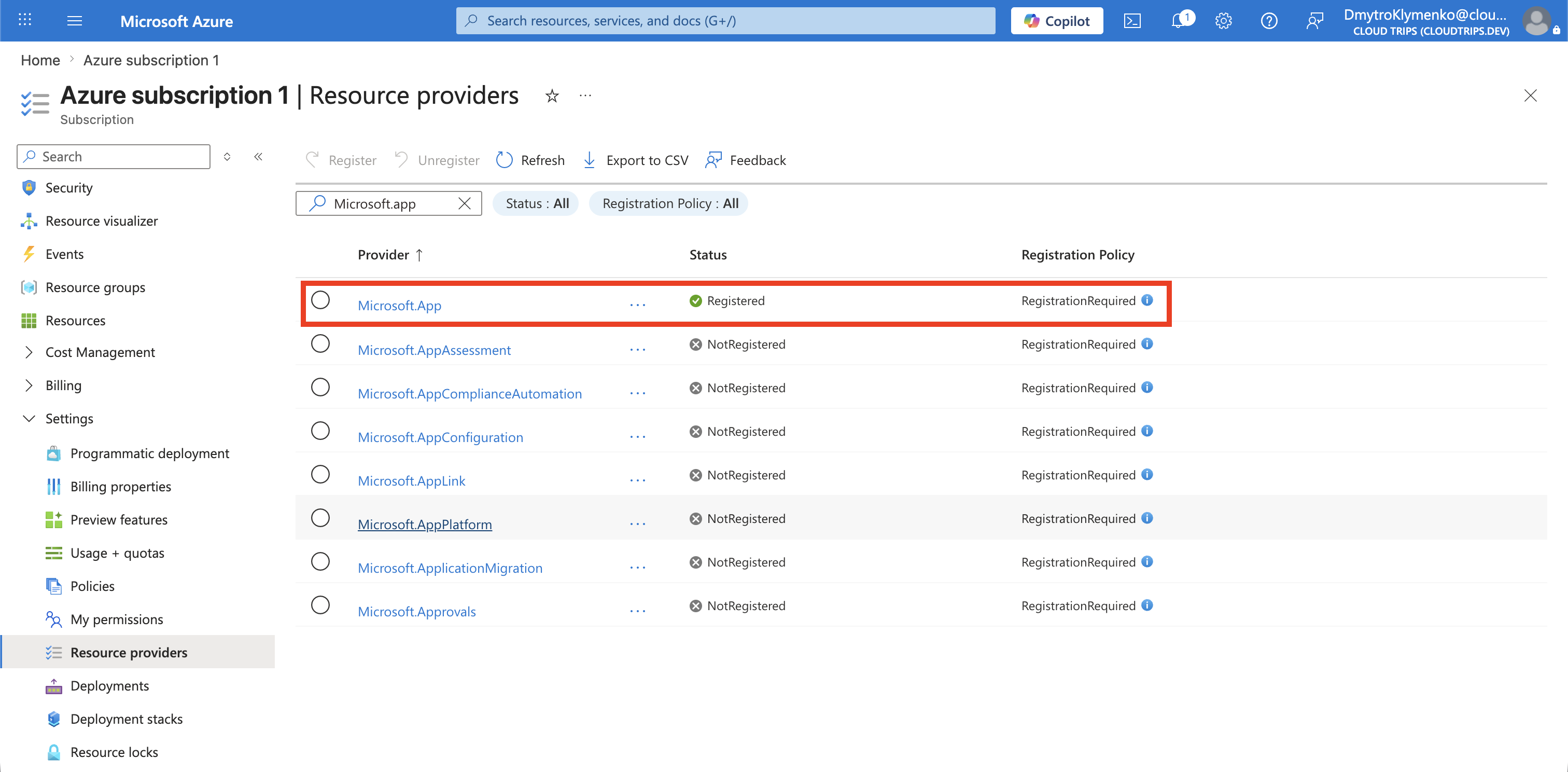
Task: Open Events in the sidebar
Action: [x=64, y=254]
